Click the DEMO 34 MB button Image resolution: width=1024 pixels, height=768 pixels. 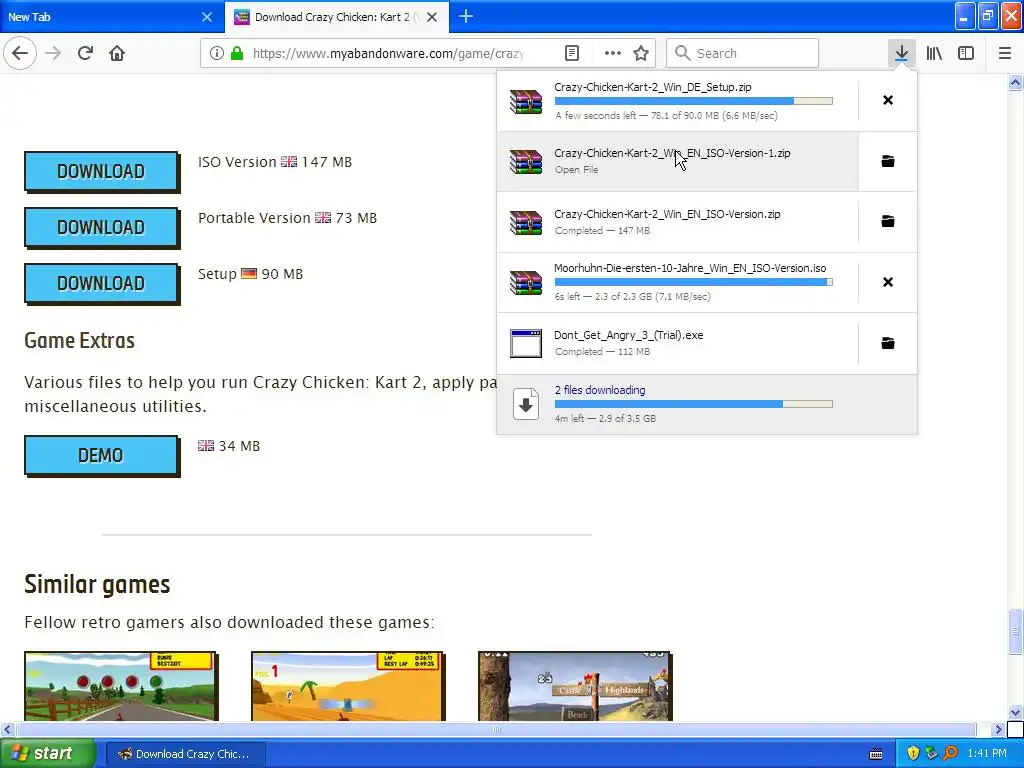pyautogui.click(x=101, y=455)
